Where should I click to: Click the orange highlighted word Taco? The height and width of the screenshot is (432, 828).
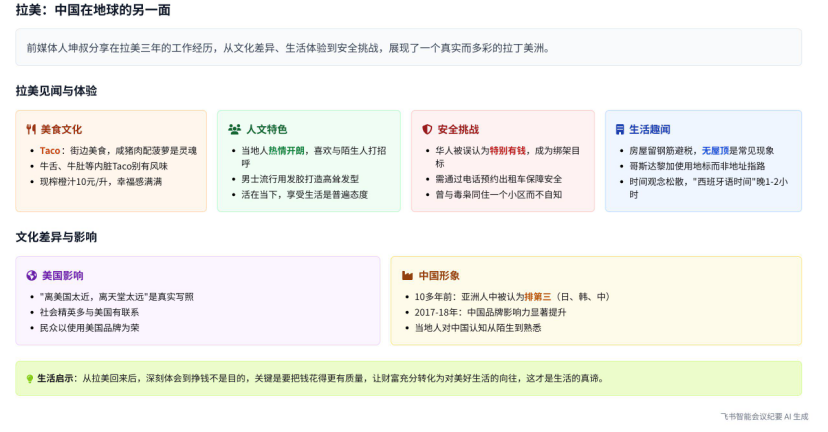tap(51, 150)
